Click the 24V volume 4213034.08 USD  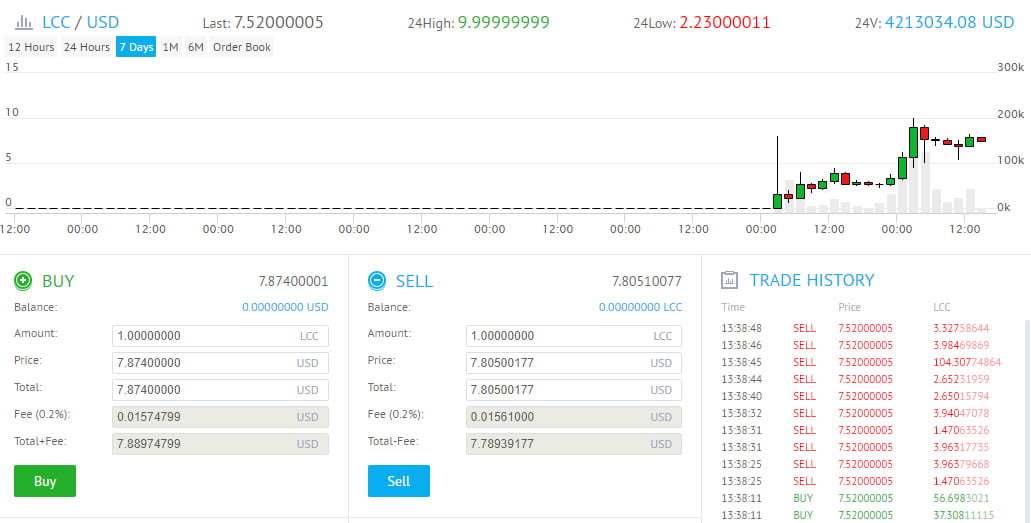(x=949, y=22)
